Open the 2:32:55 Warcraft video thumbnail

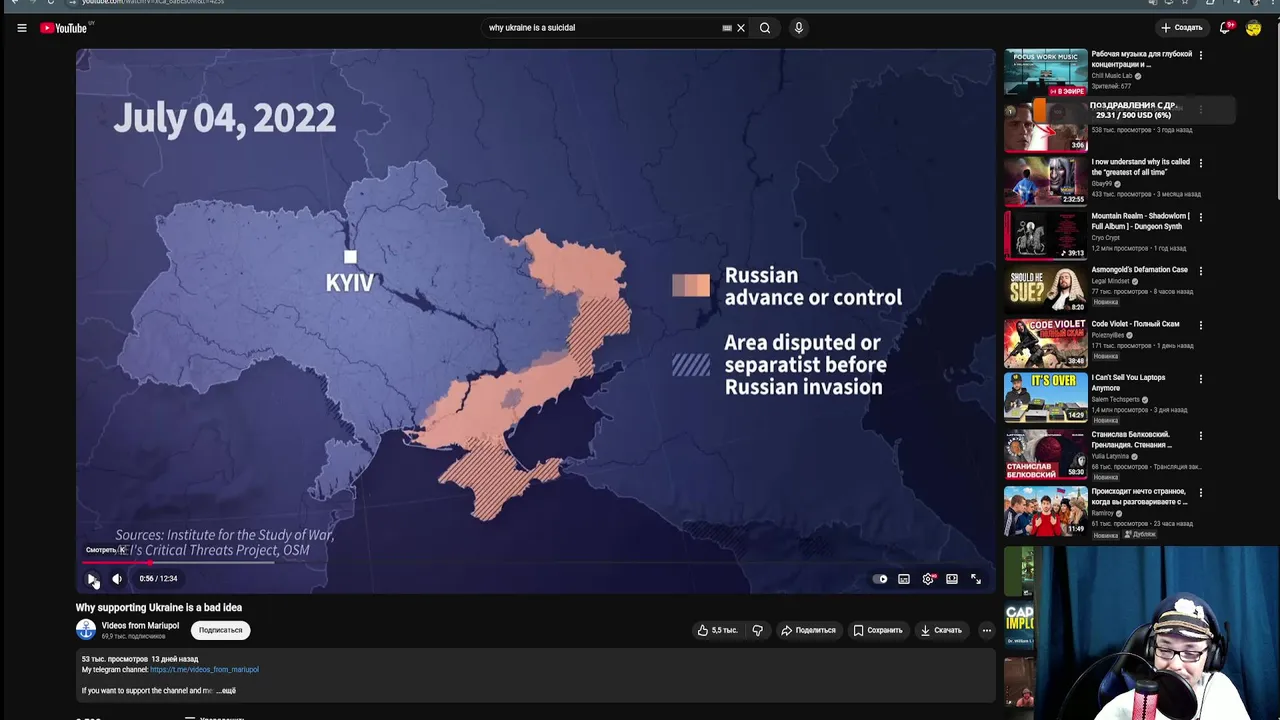tap(1046, 181)
